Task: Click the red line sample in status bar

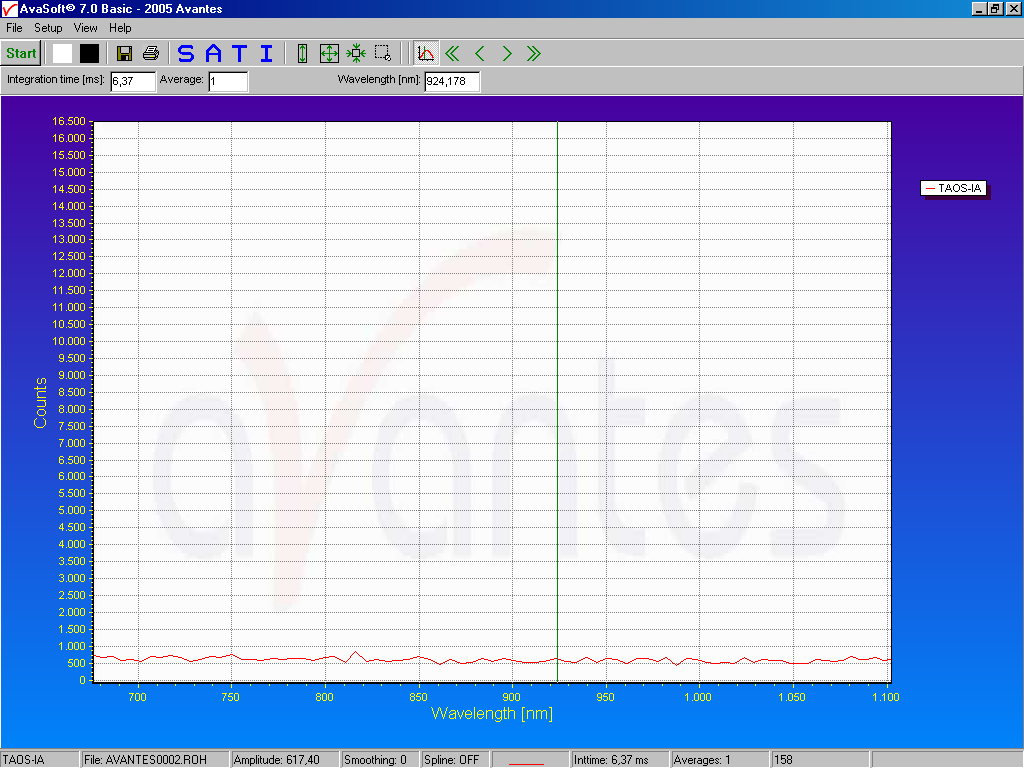Action: pyautogui.click(x=526, y=762)
